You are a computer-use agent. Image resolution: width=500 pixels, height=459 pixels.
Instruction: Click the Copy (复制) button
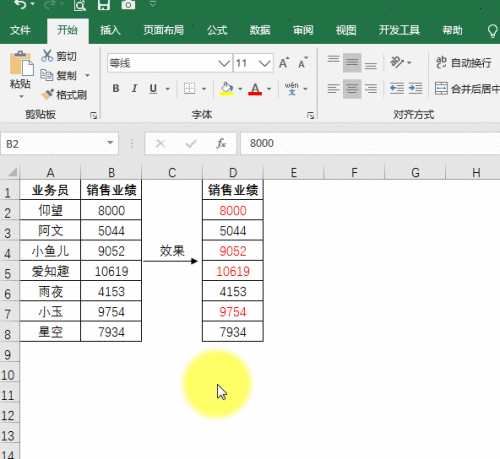(58, 75)
